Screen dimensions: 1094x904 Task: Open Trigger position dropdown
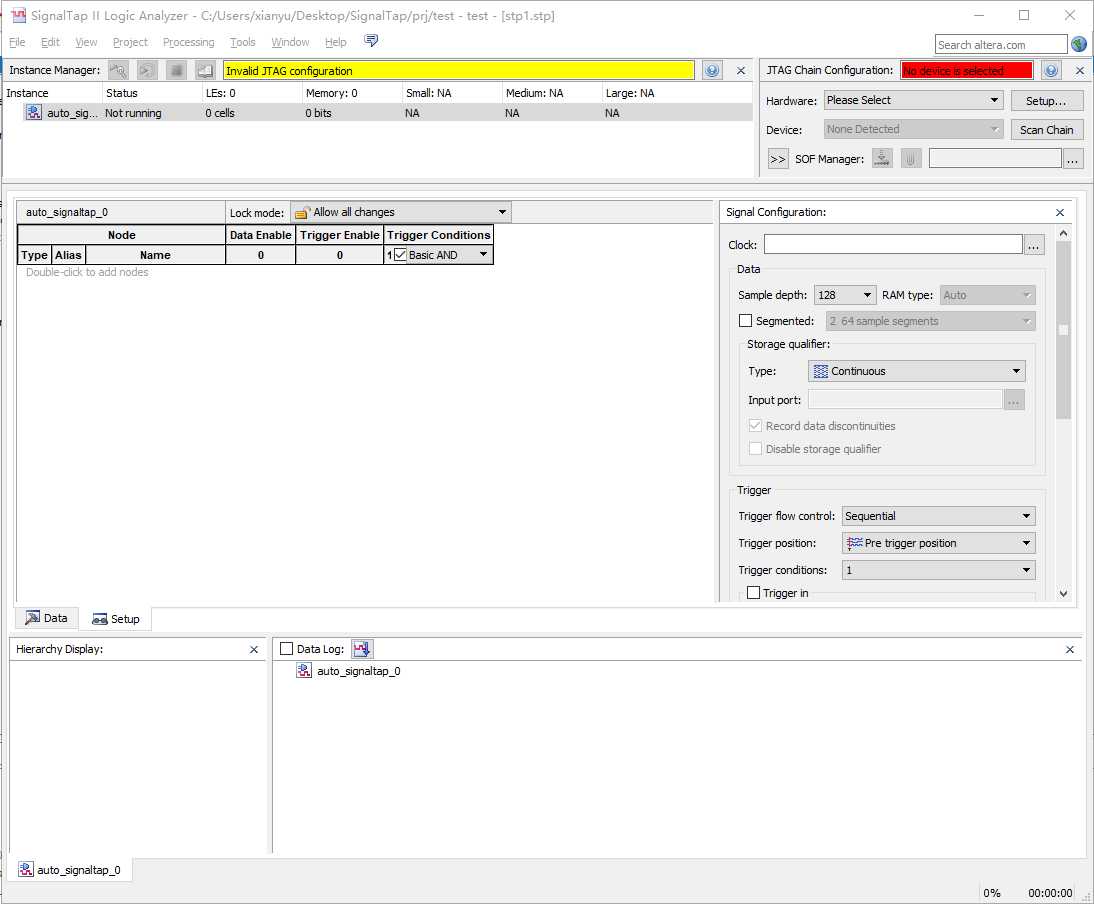click(938, 543)
